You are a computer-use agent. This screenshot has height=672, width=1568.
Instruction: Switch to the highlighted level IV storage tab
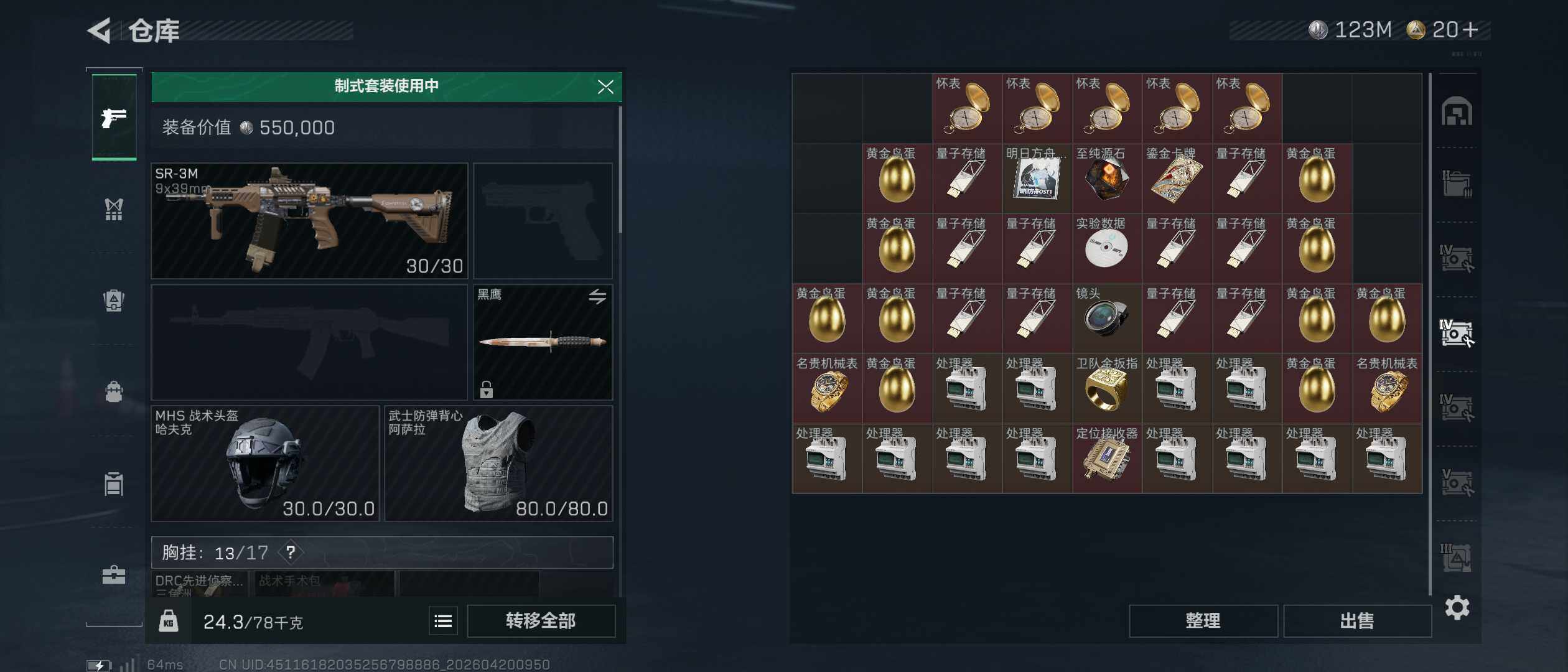[1456, 333]
